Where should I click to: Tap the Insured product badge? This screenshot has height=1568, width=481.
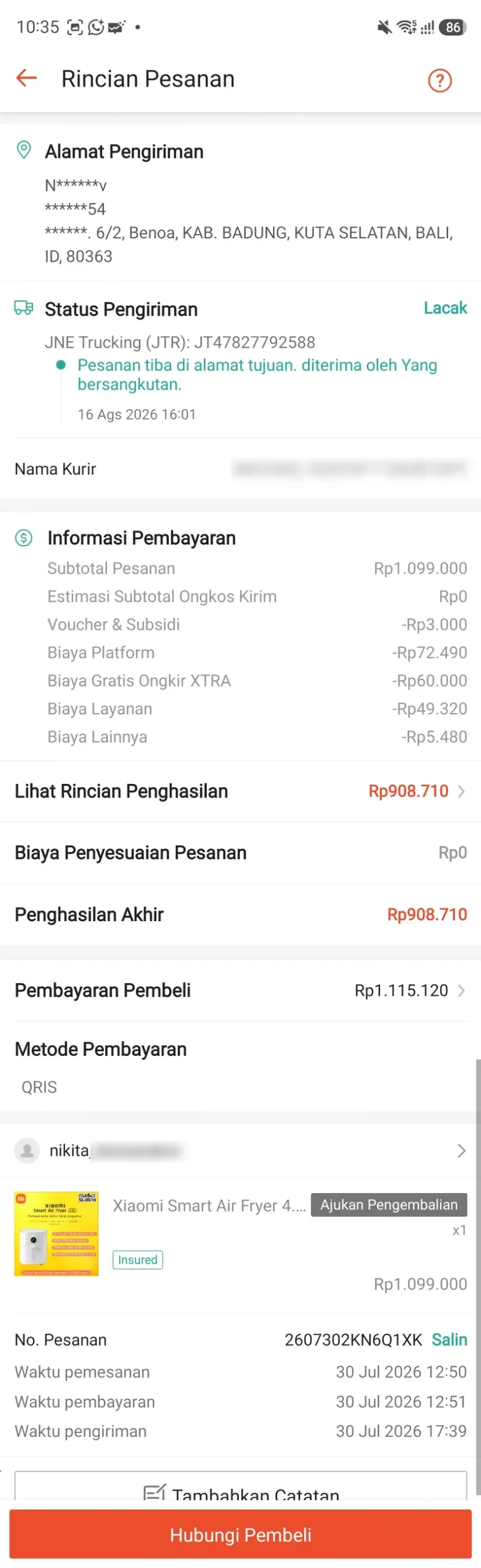pyautogui.click(x=138, y=1259)
